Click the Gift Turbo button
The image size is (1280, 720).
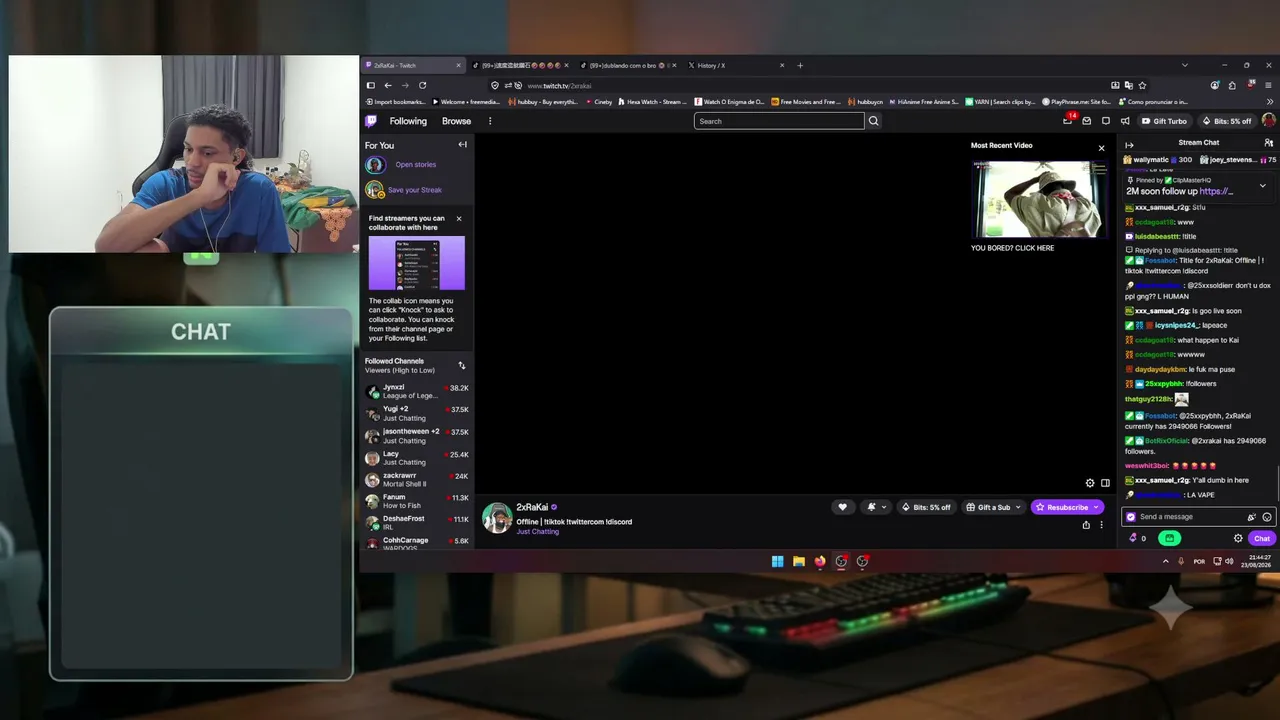point(1164,121)
